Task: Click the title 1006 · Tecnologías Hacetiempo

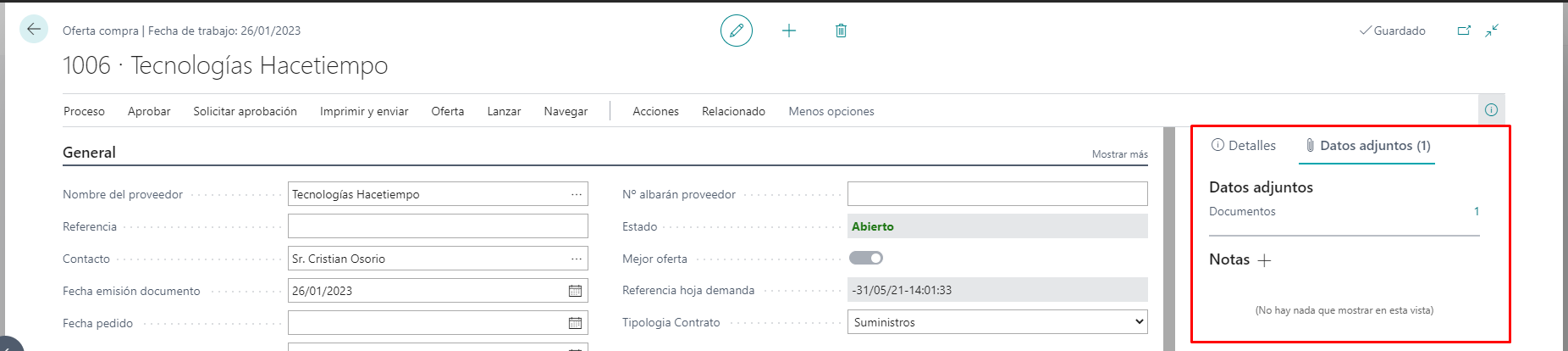Action: pos(225,65)
